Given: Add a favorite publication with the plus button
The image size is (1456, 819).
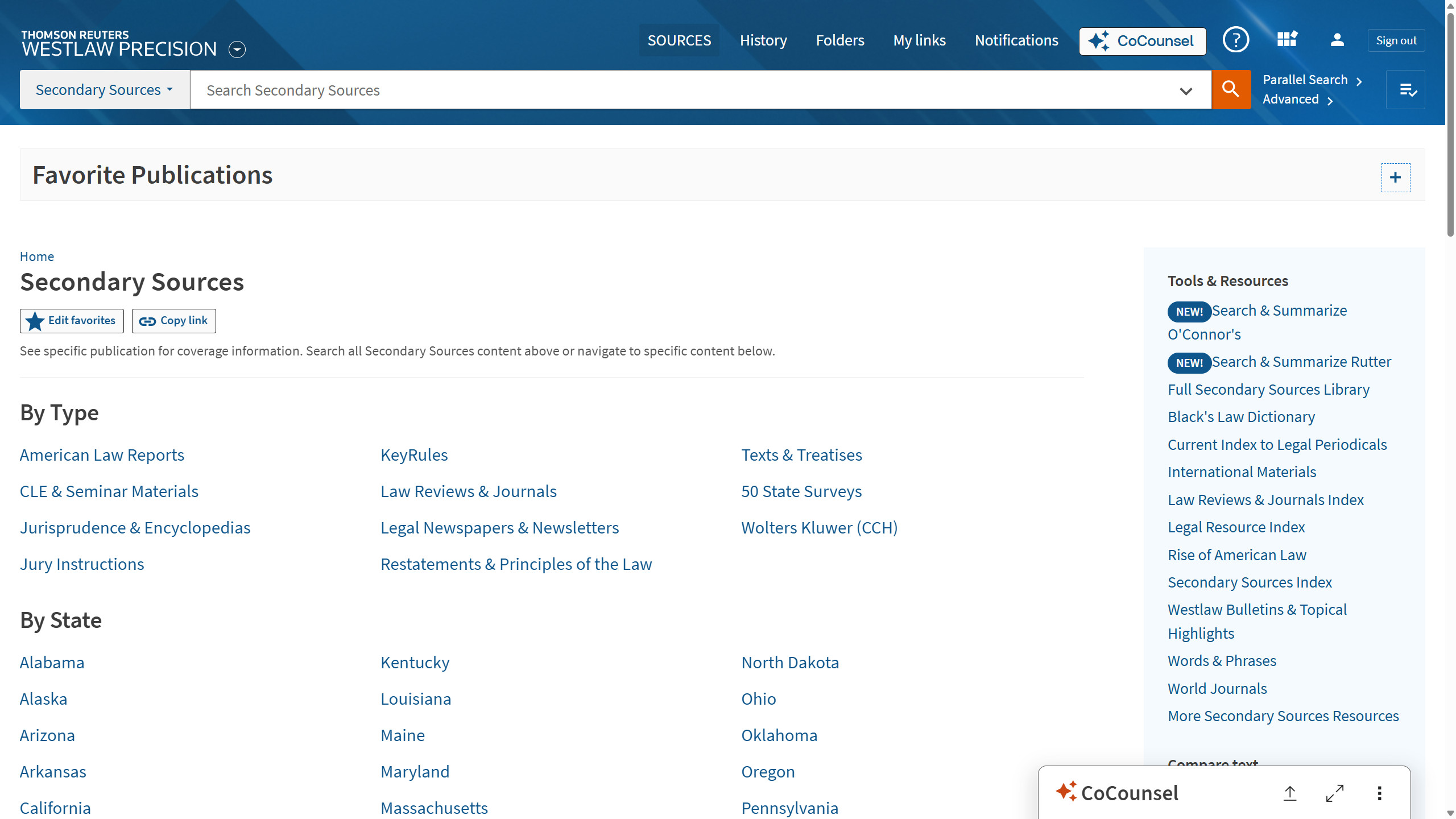Looking at the screenshot, I should pos(1395,177).
